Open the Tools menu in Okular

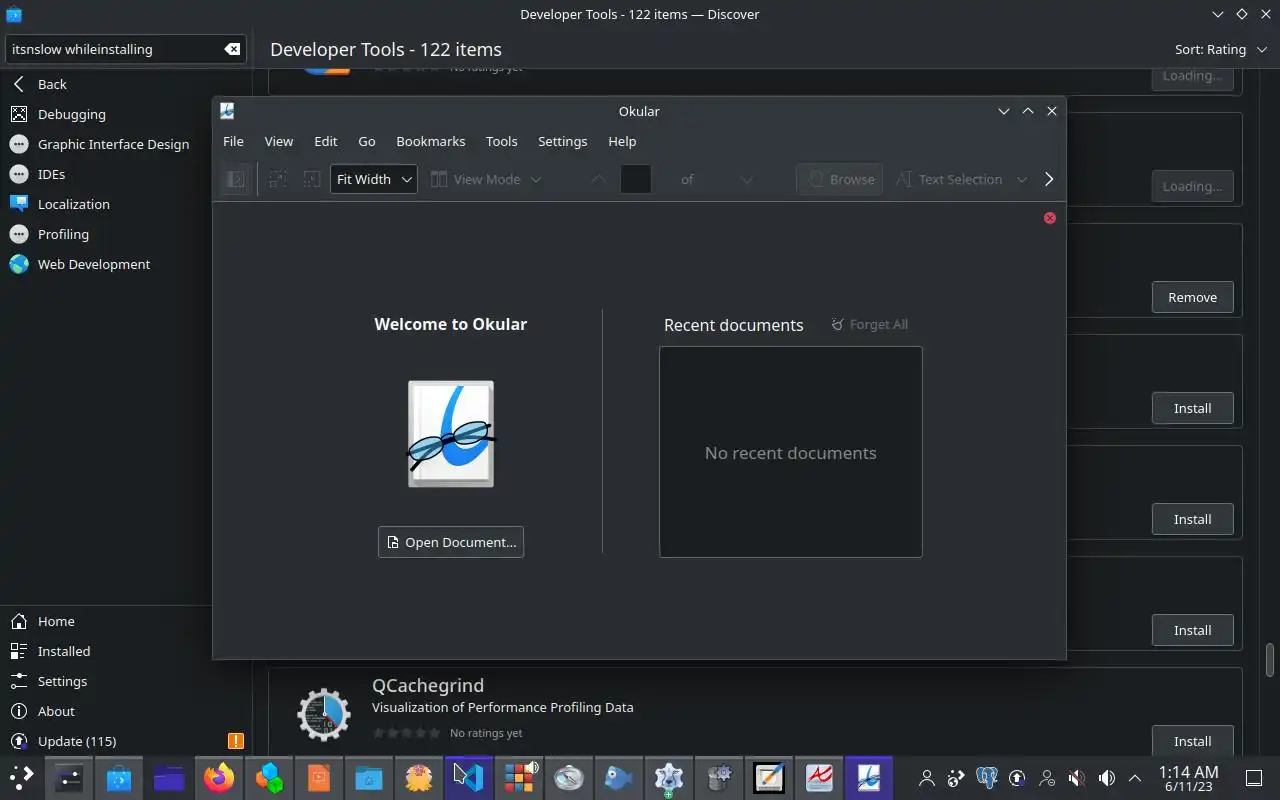pyautogui.click(x=502, y=141)
